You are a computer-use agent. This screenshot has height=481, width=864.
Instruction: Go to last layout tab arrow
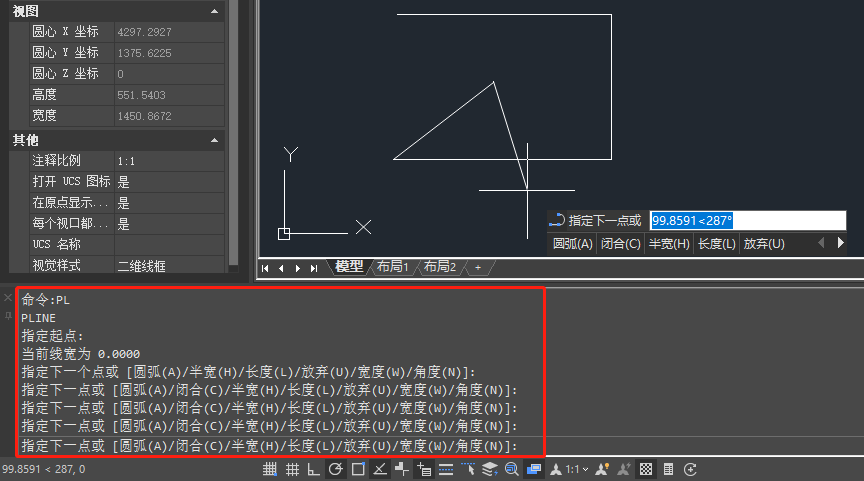click(x=314, y=268)
